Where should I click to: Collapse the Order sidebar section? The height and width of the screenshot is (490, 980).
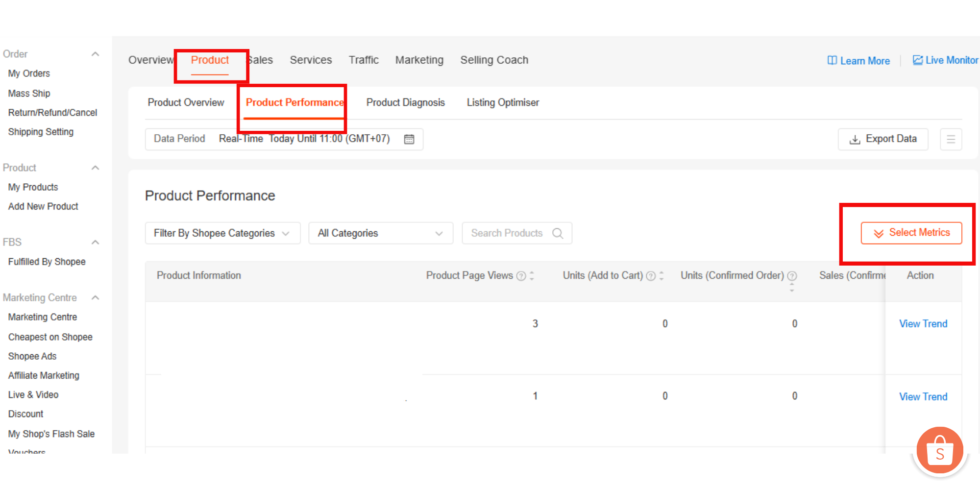[x=95, y=54]
